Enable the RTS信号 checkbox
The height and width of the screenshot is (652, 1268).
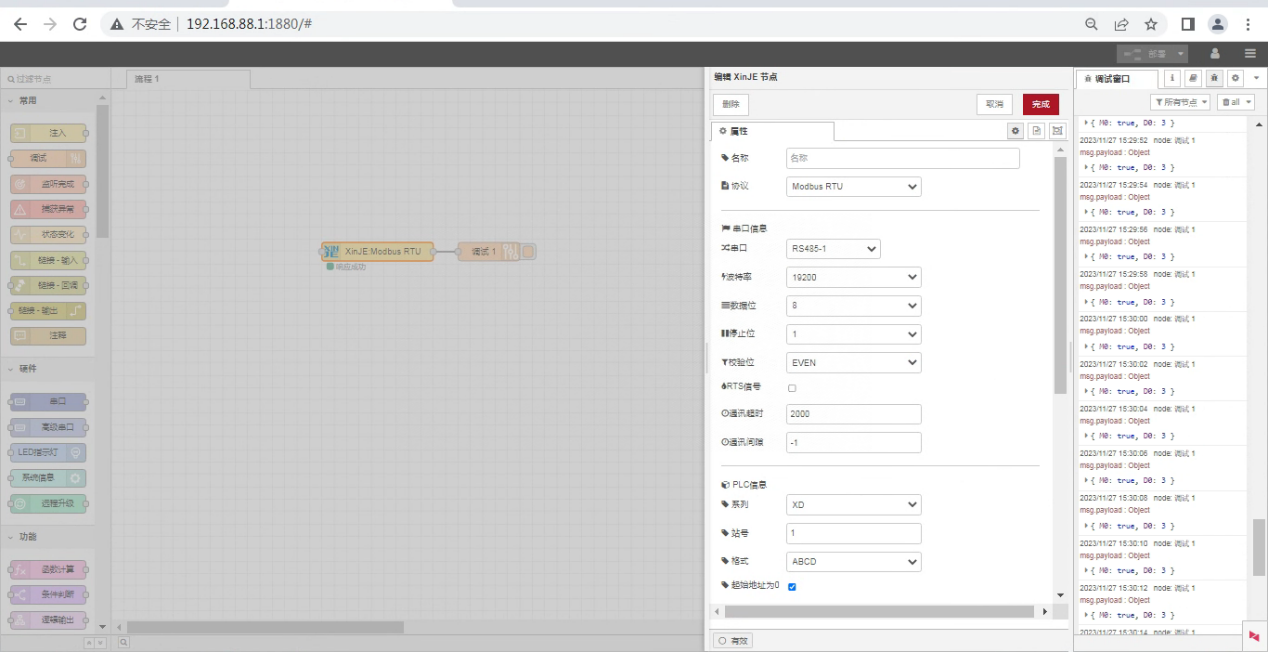coord(792,388)
